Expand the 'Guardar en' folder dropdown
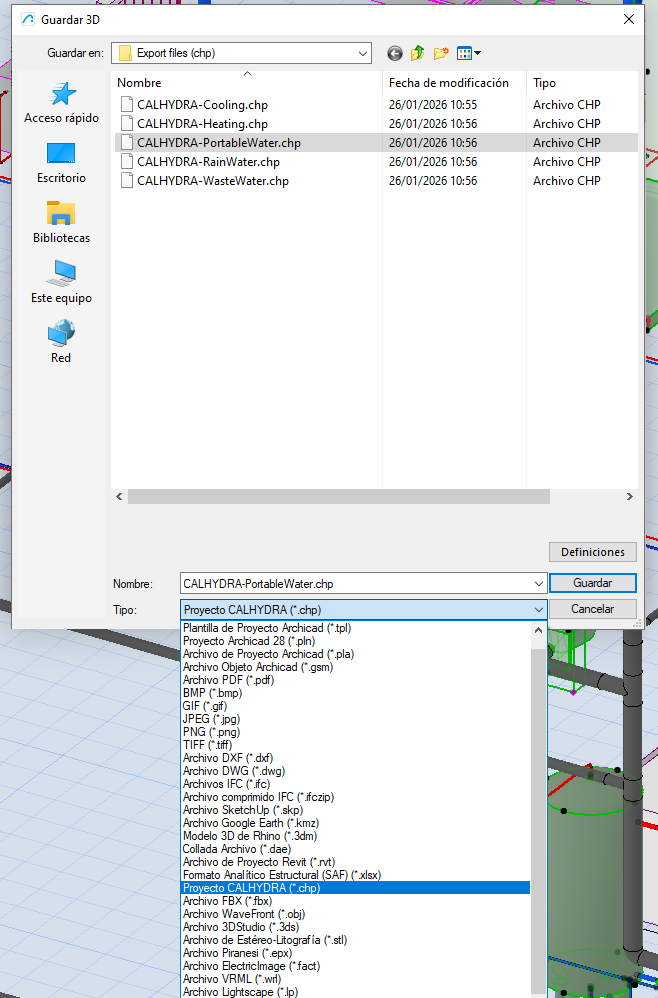The image size is (658, 998). click(363, 53)
